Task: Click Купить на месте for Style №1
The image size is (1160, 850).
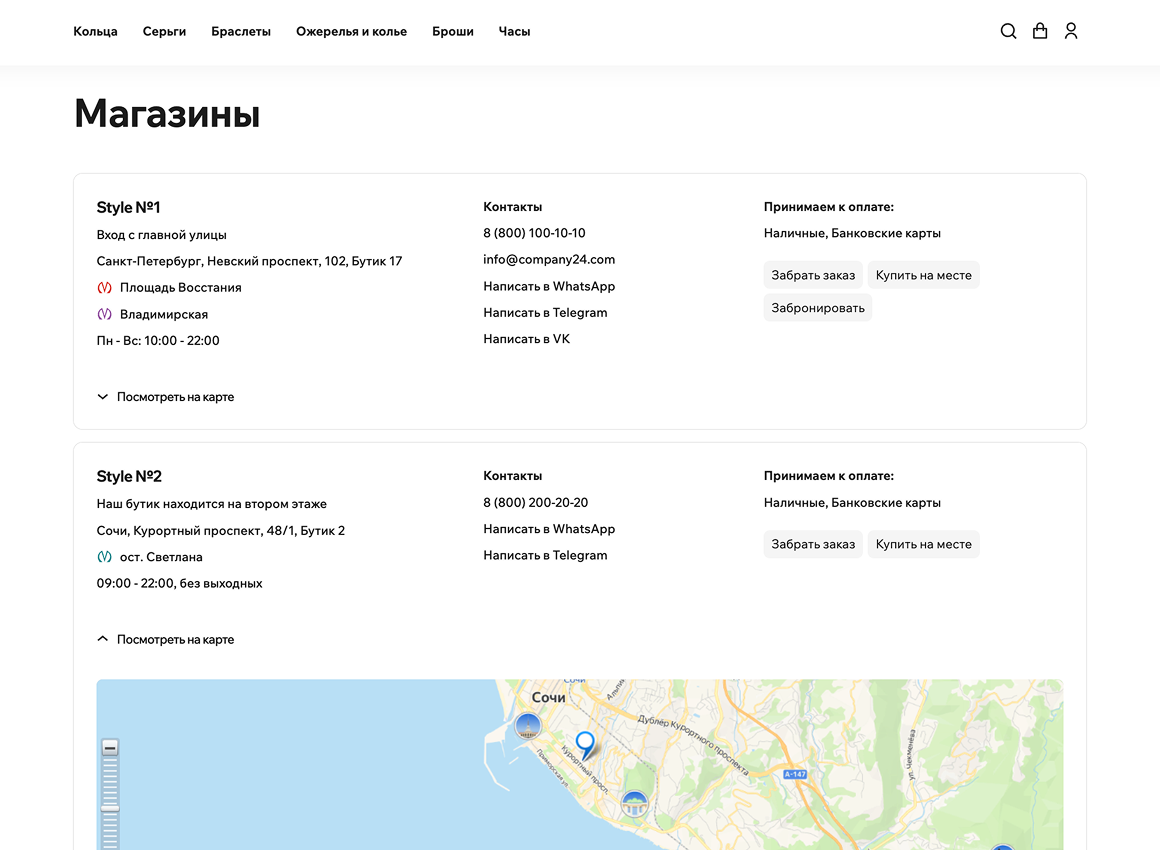Action: coord(923,275)
